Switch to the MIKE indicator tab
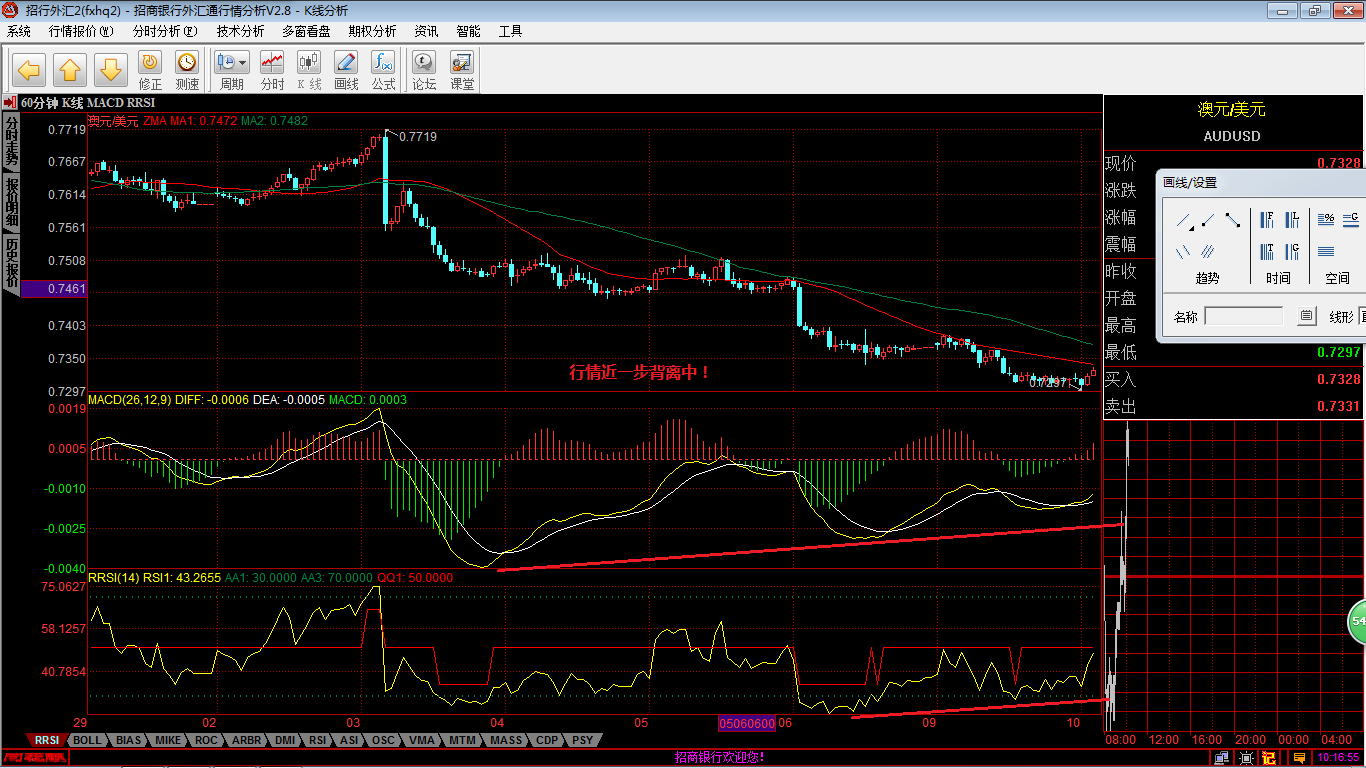 (x=168, y=741)
